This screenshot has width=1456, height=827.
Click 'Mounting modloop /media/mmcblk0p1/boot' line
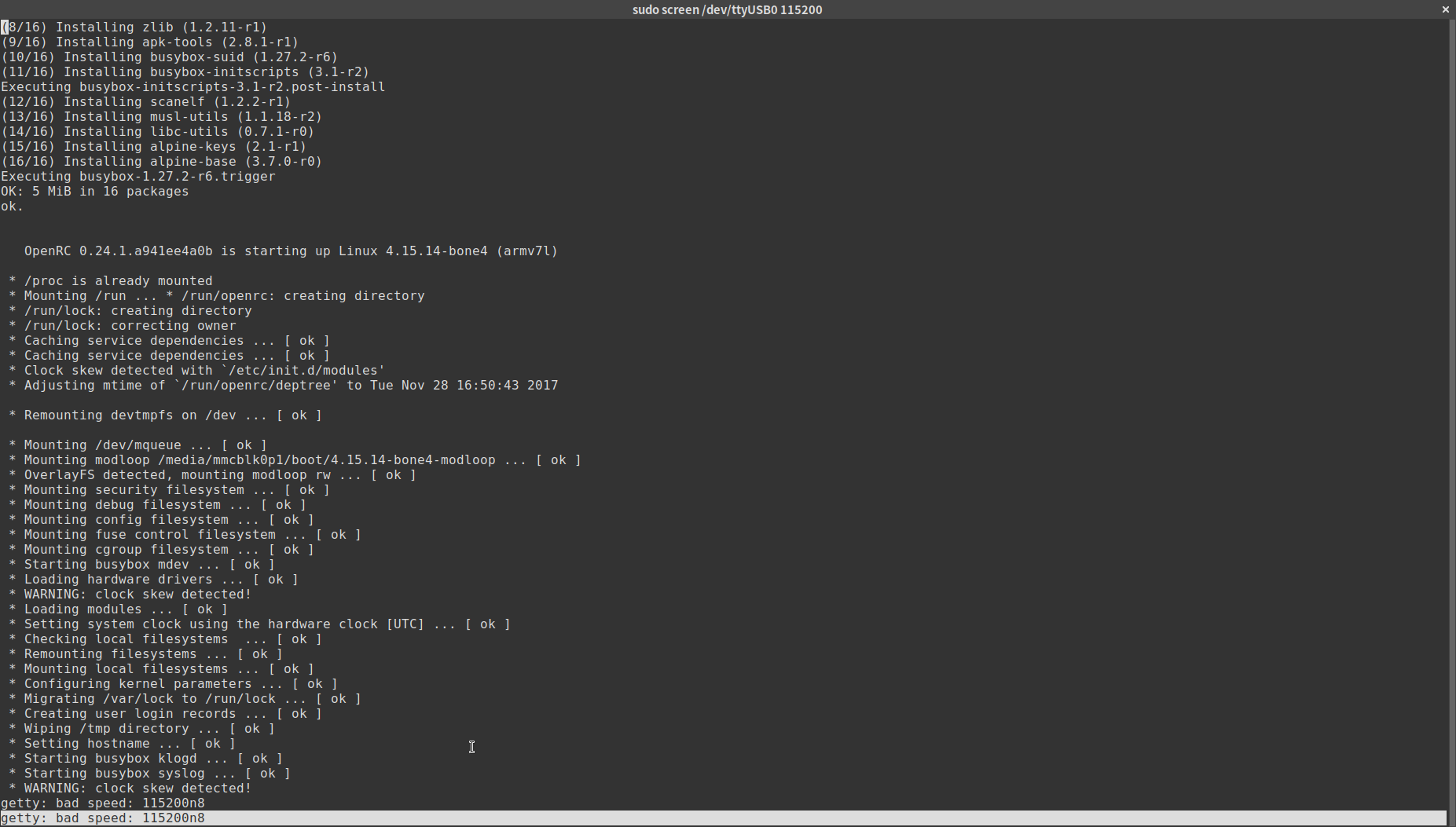point(295,459)
